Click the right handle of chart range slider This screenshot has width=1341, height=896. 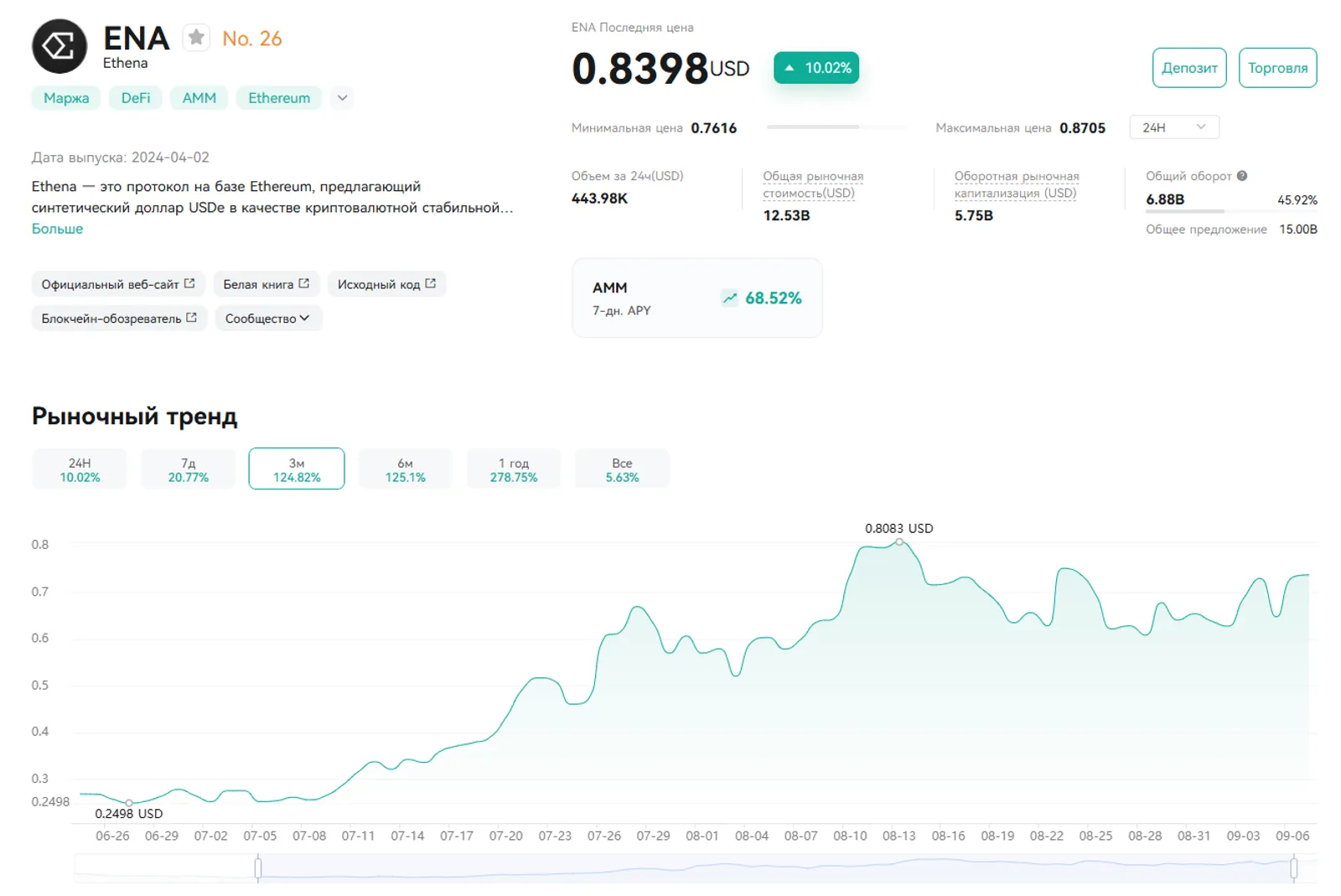click(1294, 868)
